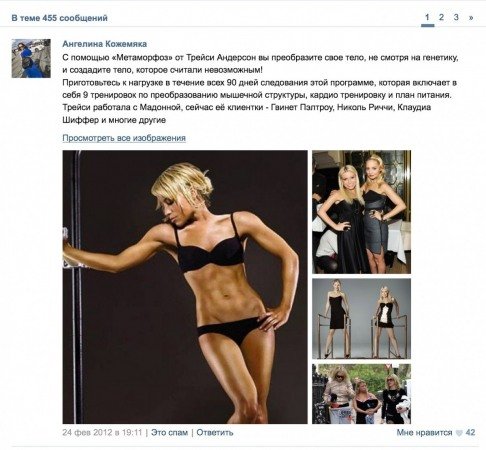Image resolution: width=486 pixels, height=450 pixels.
Task: Open photo of two blonde women in dresses
Action: coord(361,212)
